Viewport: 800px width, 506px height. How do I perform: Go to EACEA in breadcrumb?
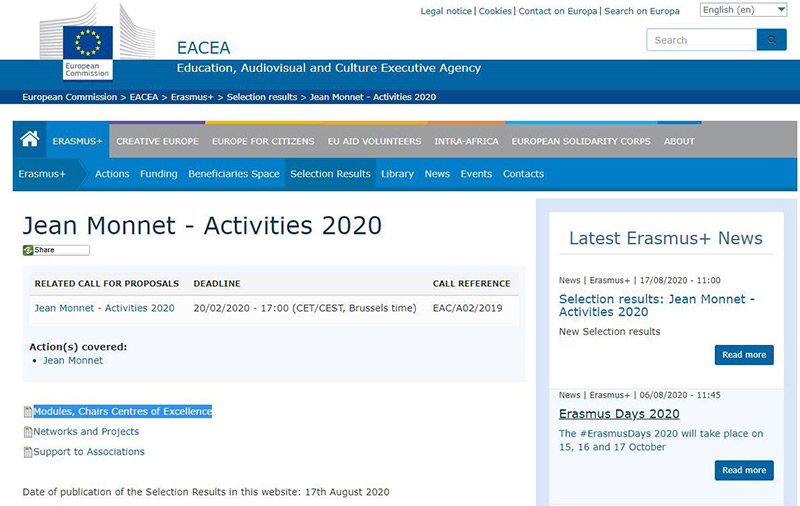pyautogui.click(x=144, y=97)
